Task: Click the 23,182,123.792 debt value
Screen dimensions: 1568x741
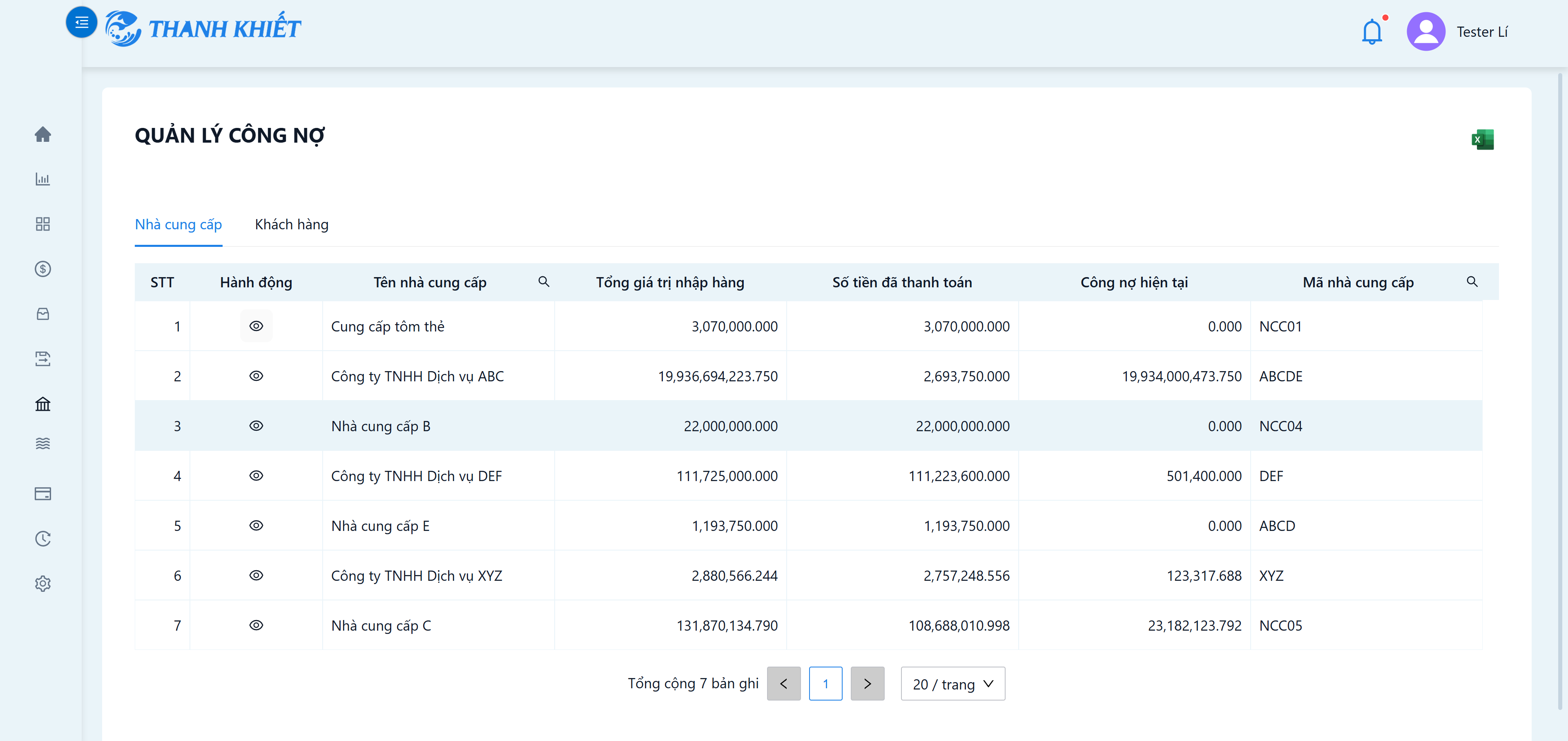Action: (x=1194, y=626)
